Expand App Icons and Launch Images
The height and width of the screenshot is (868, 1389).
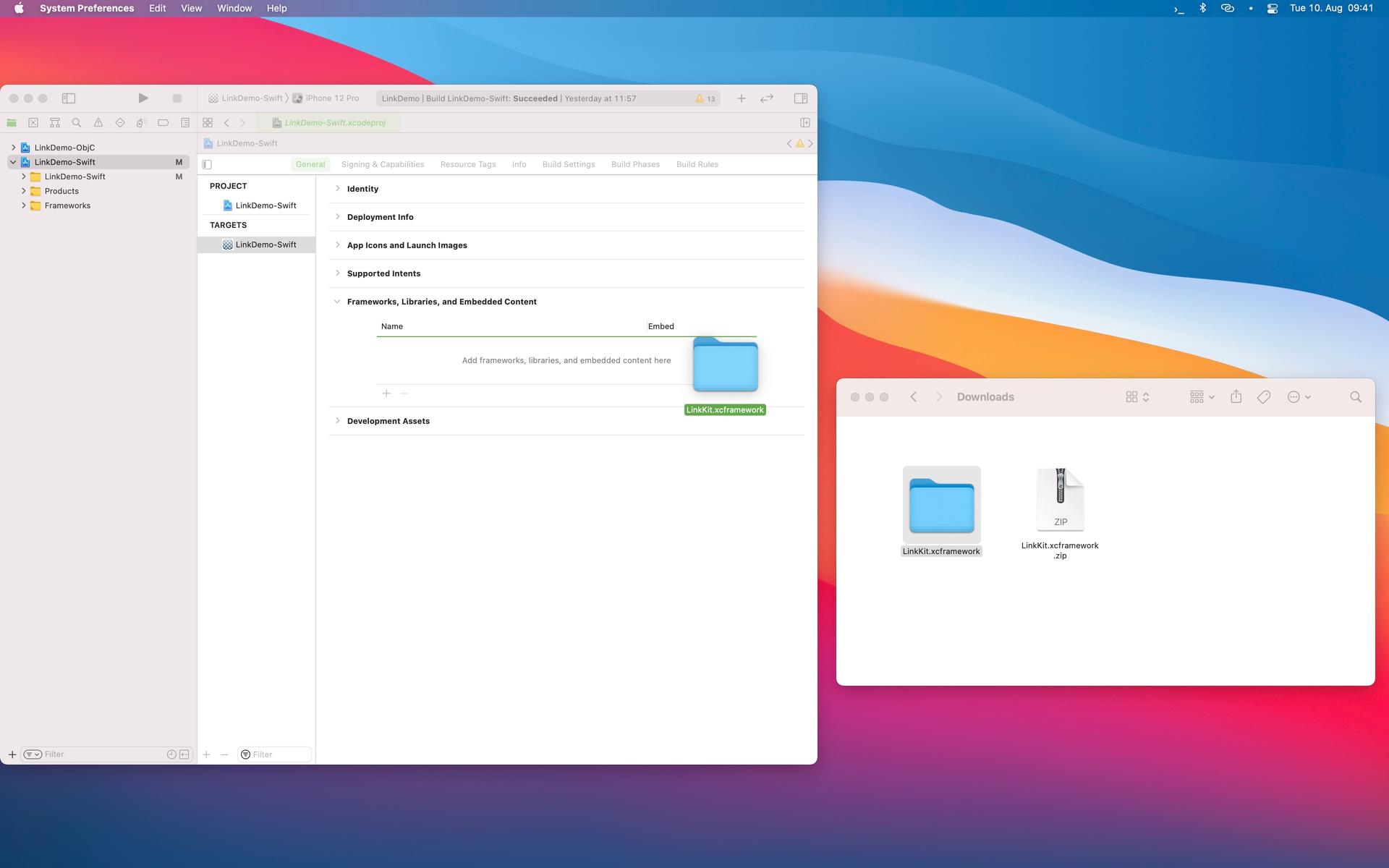click(337, 245)
